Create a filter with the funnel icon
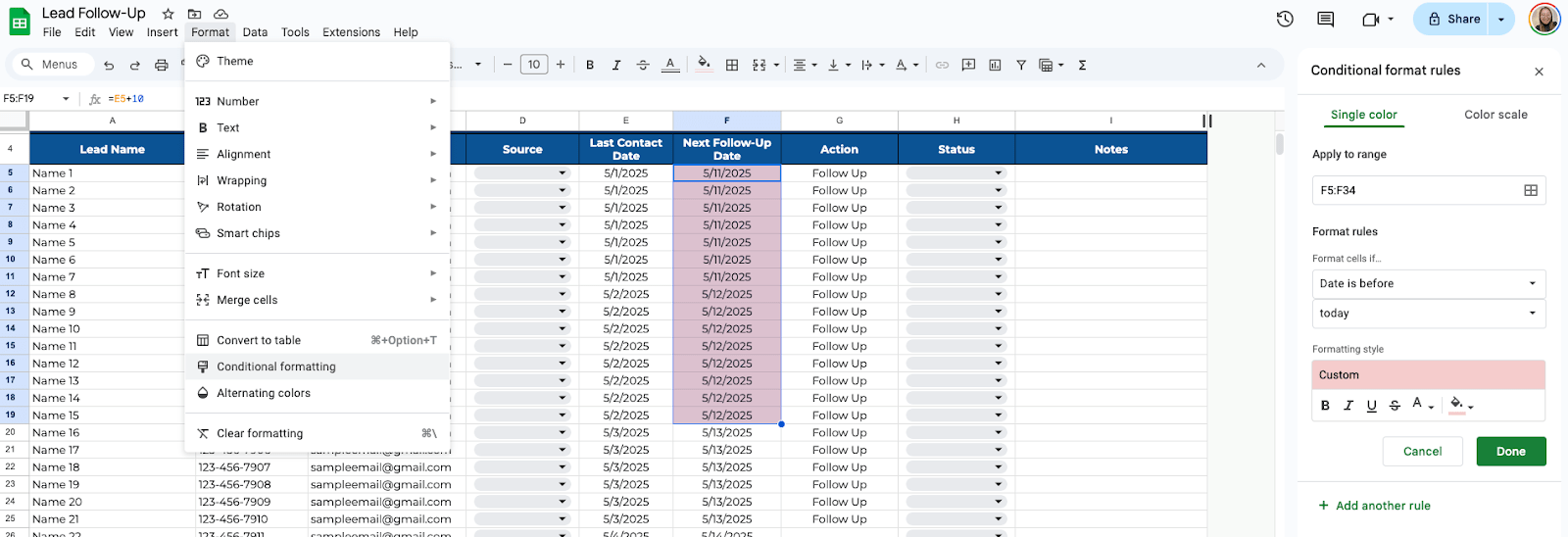Image resolution: width=1568 pixels, height=537 pixels. pyautogui.click(x=1021, y=65)
